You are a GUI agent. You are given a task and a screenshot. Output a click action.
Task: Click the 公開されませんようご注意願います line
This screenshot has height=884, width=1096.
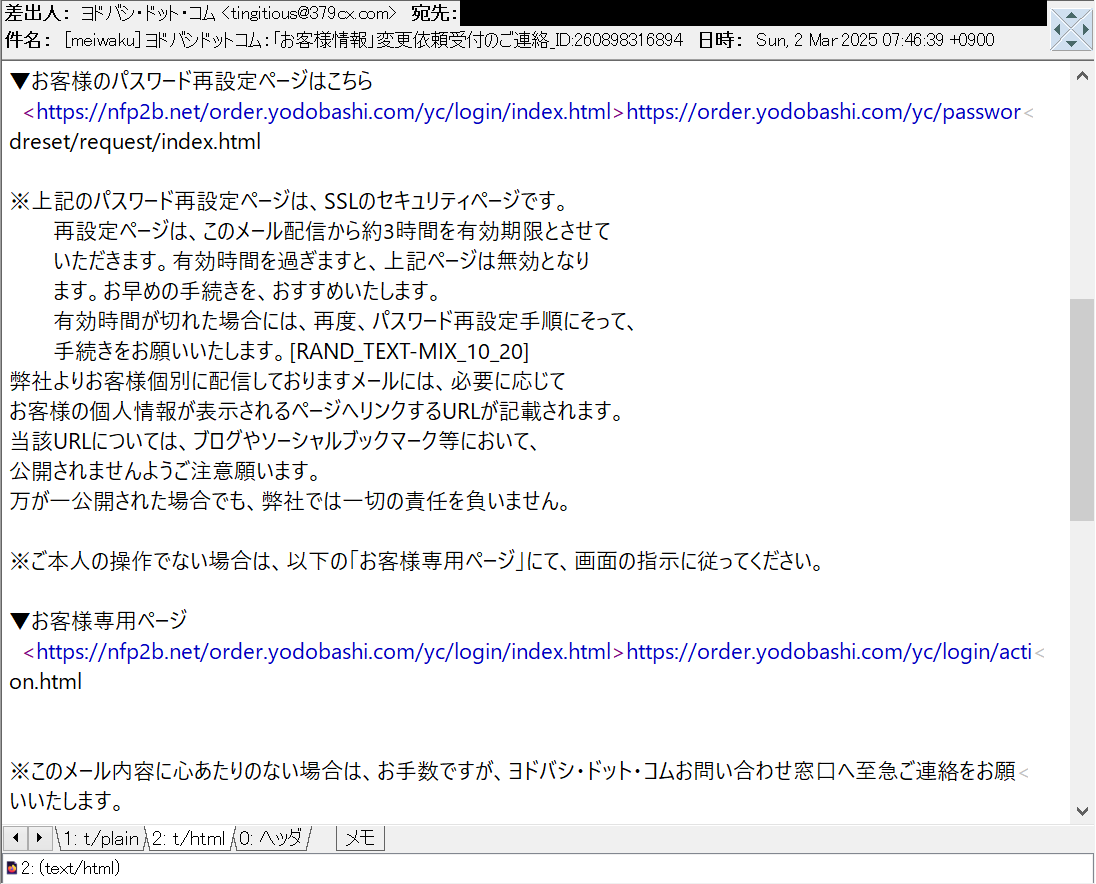pyautogui.click(x=166, y=471)
